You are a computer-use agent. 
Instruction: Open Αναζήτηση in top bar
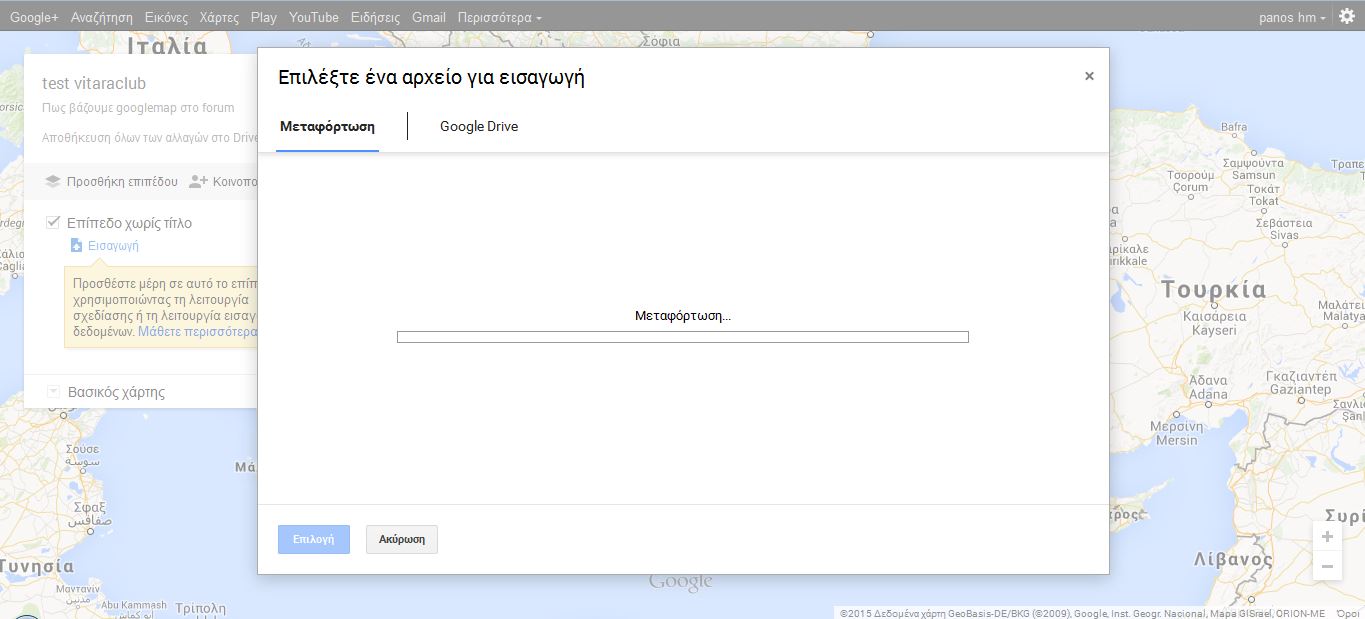click(x=102, y=18)
